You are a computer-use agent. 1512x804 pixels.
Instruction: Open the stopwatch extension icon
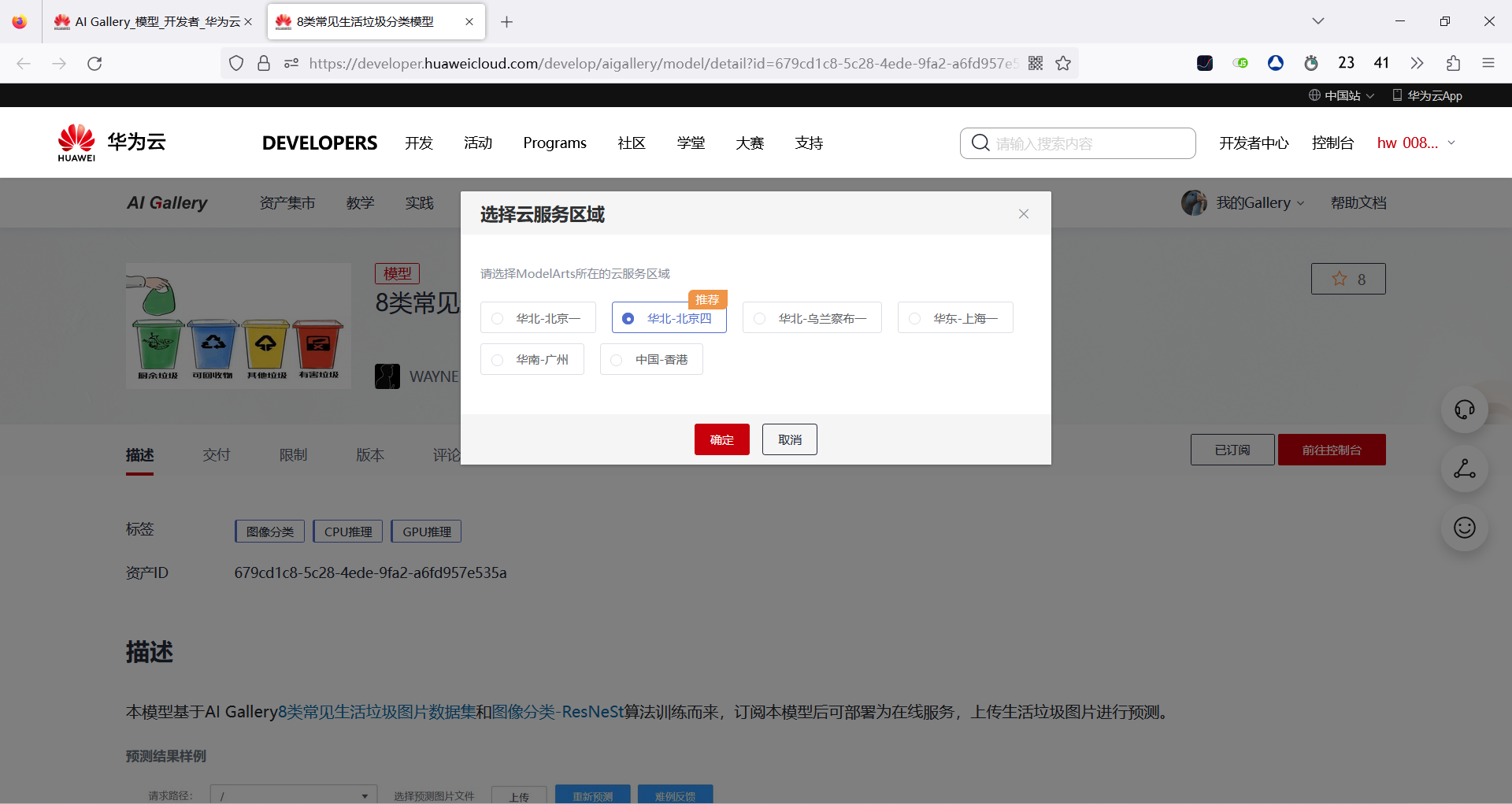1310,63
